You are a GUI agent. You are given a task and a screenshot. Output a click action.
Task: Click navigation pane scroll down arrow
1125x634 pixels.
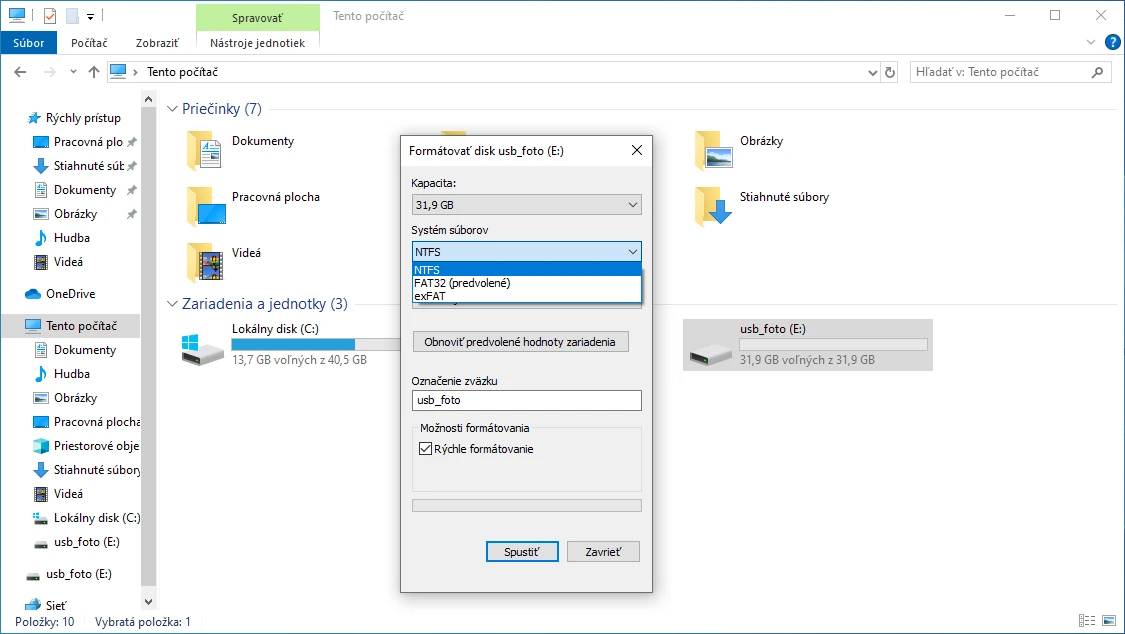pos(149,602)
